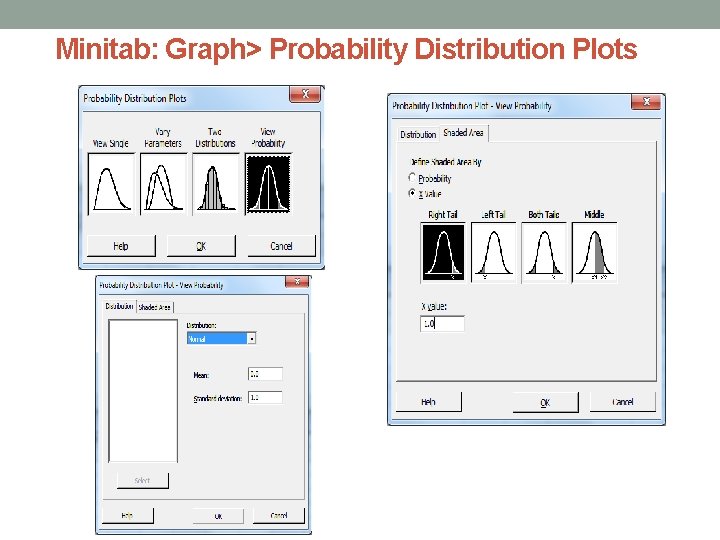Click Help in right View Probability dialog
This screenshot has width=720, height=540.
tap(428, 402)
